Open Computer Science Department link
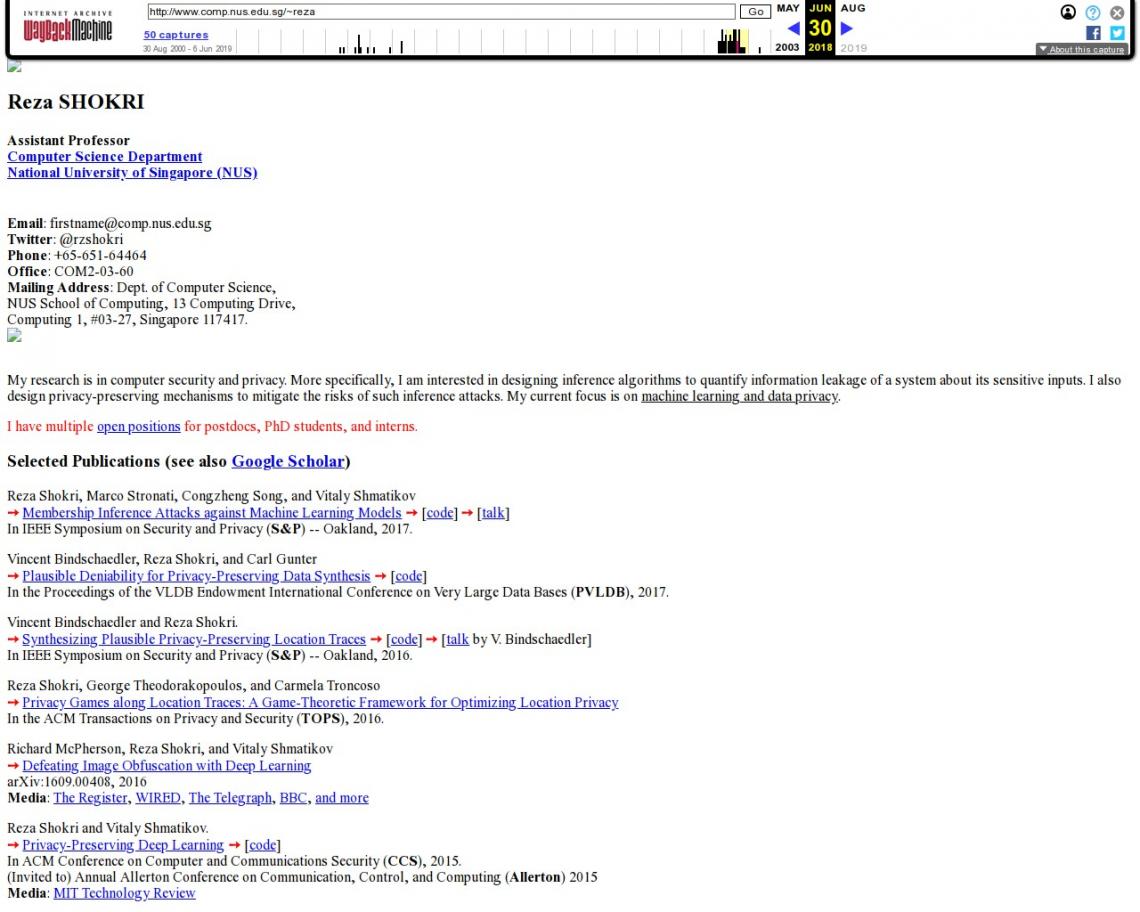This screenshot has height=912, width=1140. [x=105, y=156]
